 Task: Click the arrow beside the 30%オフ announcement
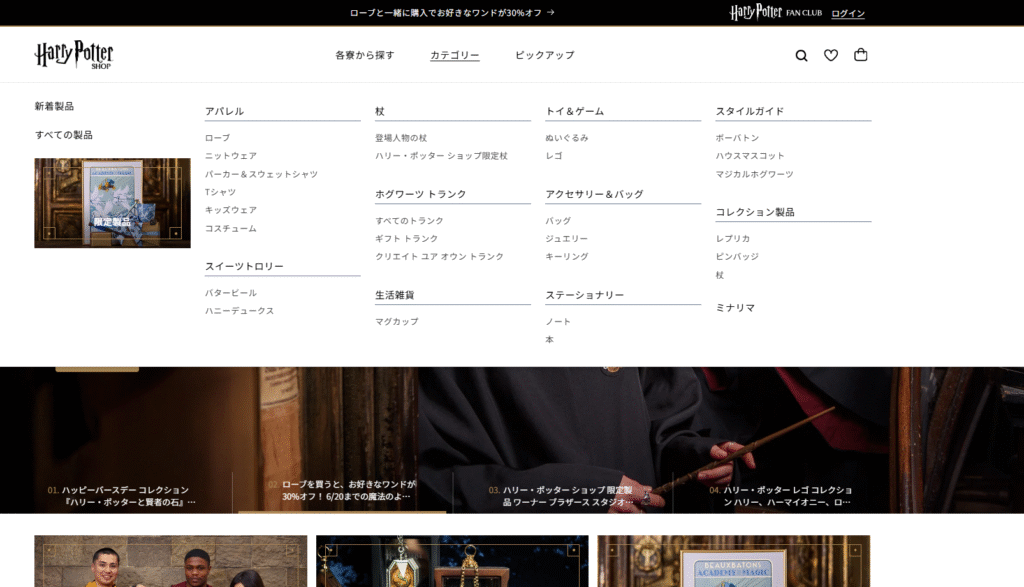click(x=551, y=12)
